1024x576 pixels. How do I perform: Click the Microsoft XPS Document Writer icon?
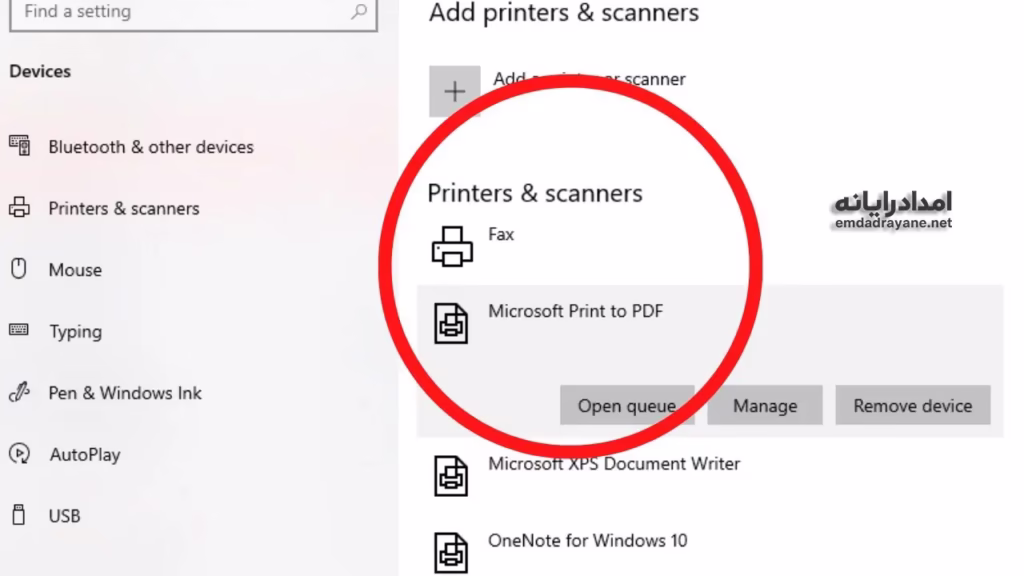point(451,475)
